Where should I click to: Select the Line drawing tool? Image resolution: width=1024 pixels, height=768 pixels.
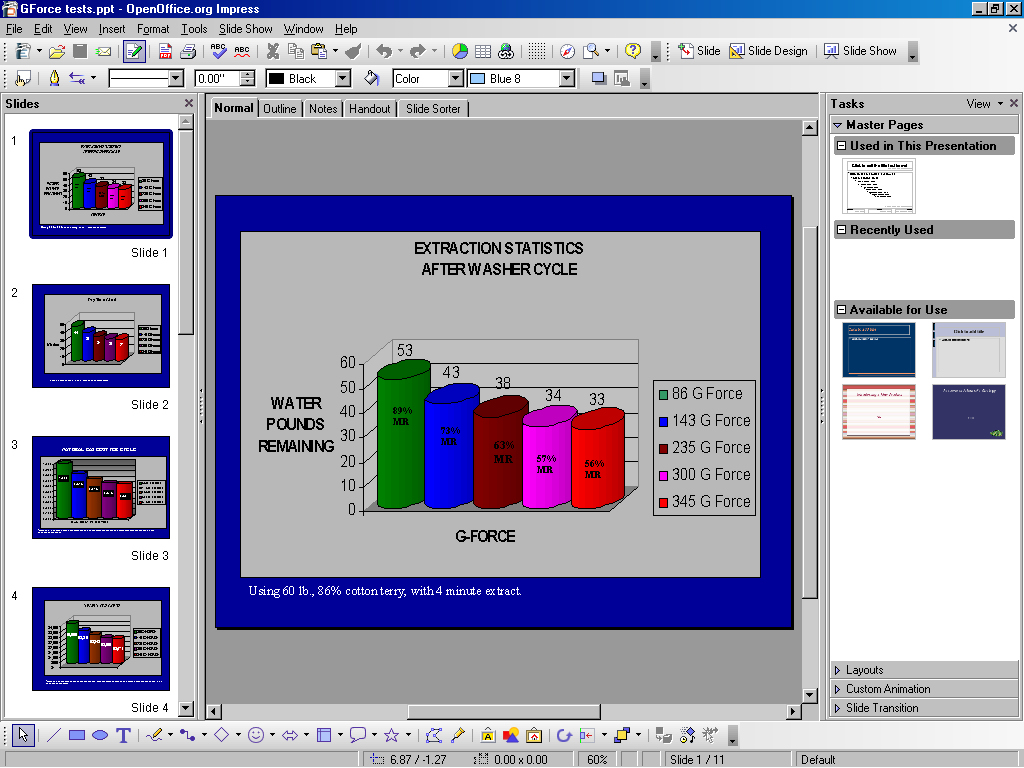click(54, 735)
